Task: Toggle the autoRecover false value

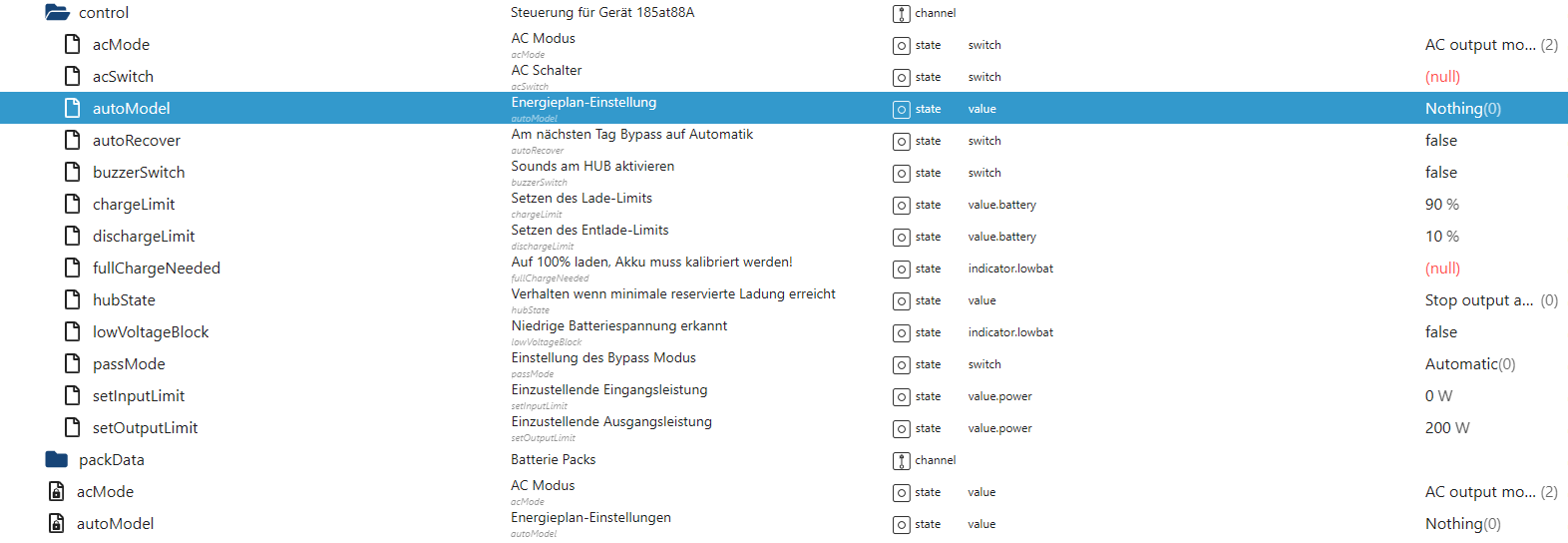Action: pos(1440,141)
